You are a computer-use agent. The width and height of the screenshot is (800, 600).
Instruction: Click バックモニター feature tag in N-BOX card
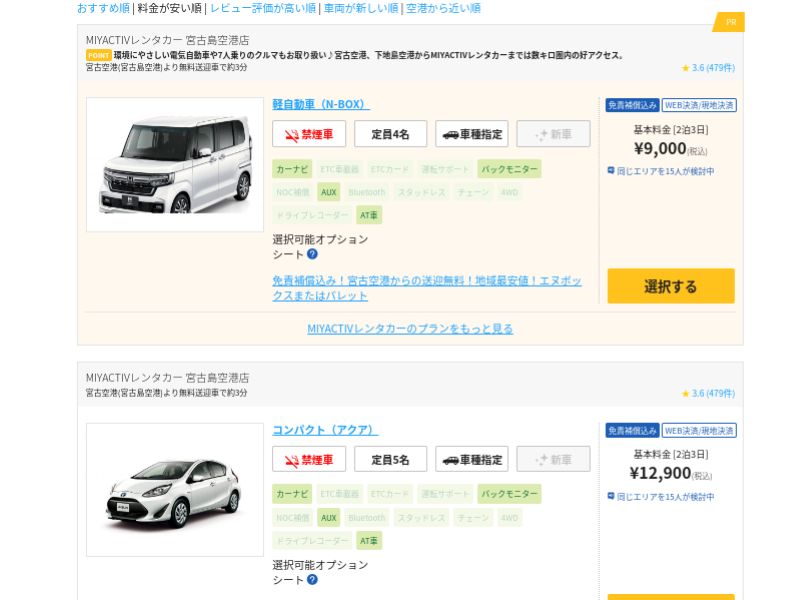(509, 169)
